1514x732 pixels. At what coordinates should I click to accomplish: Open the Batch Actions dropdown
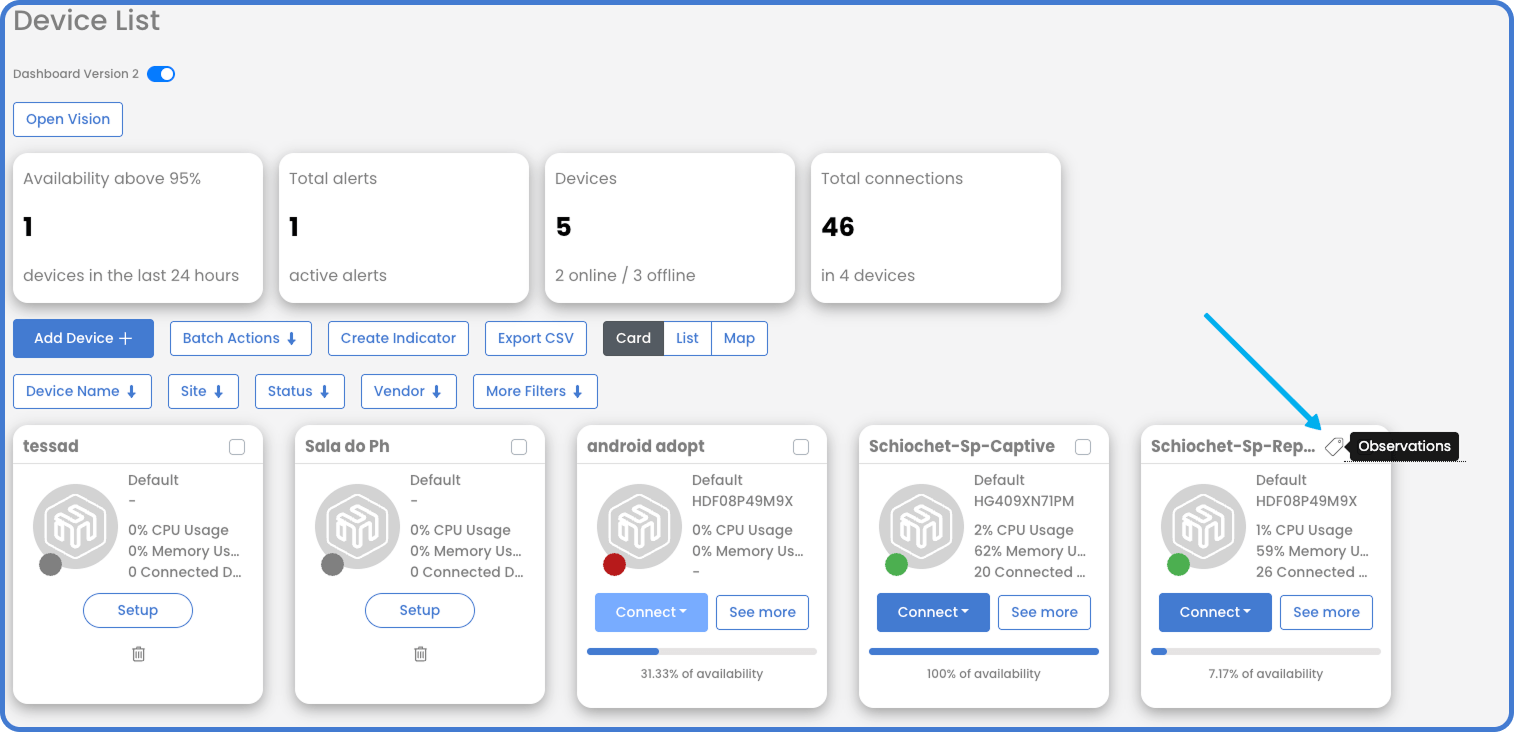tap(240, 338)
